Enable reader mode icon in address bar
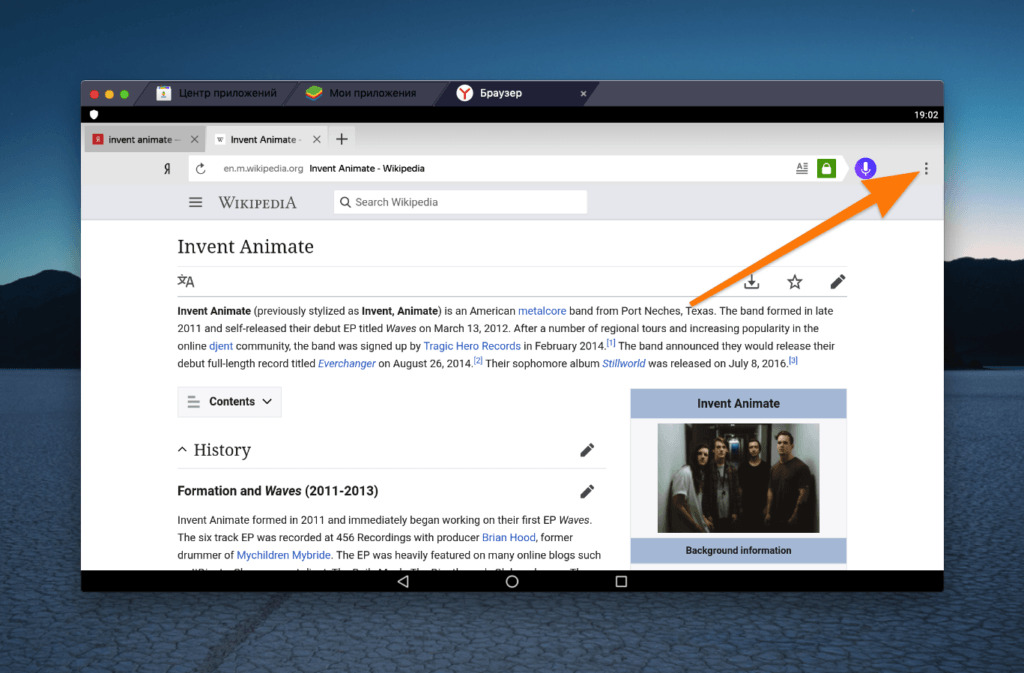The height and width of the screenshot is (673, 1024). point(802,168)
